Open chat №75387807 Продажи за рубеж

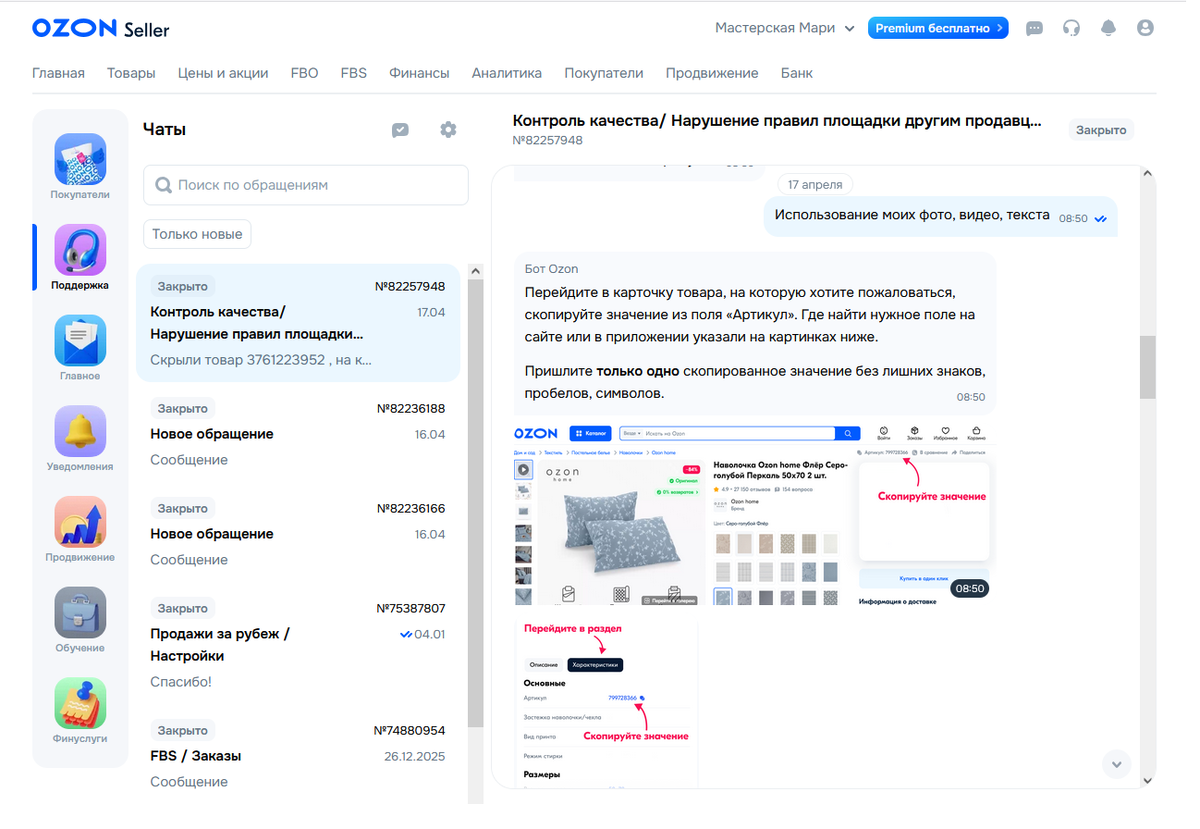click(x=298, y=645)
